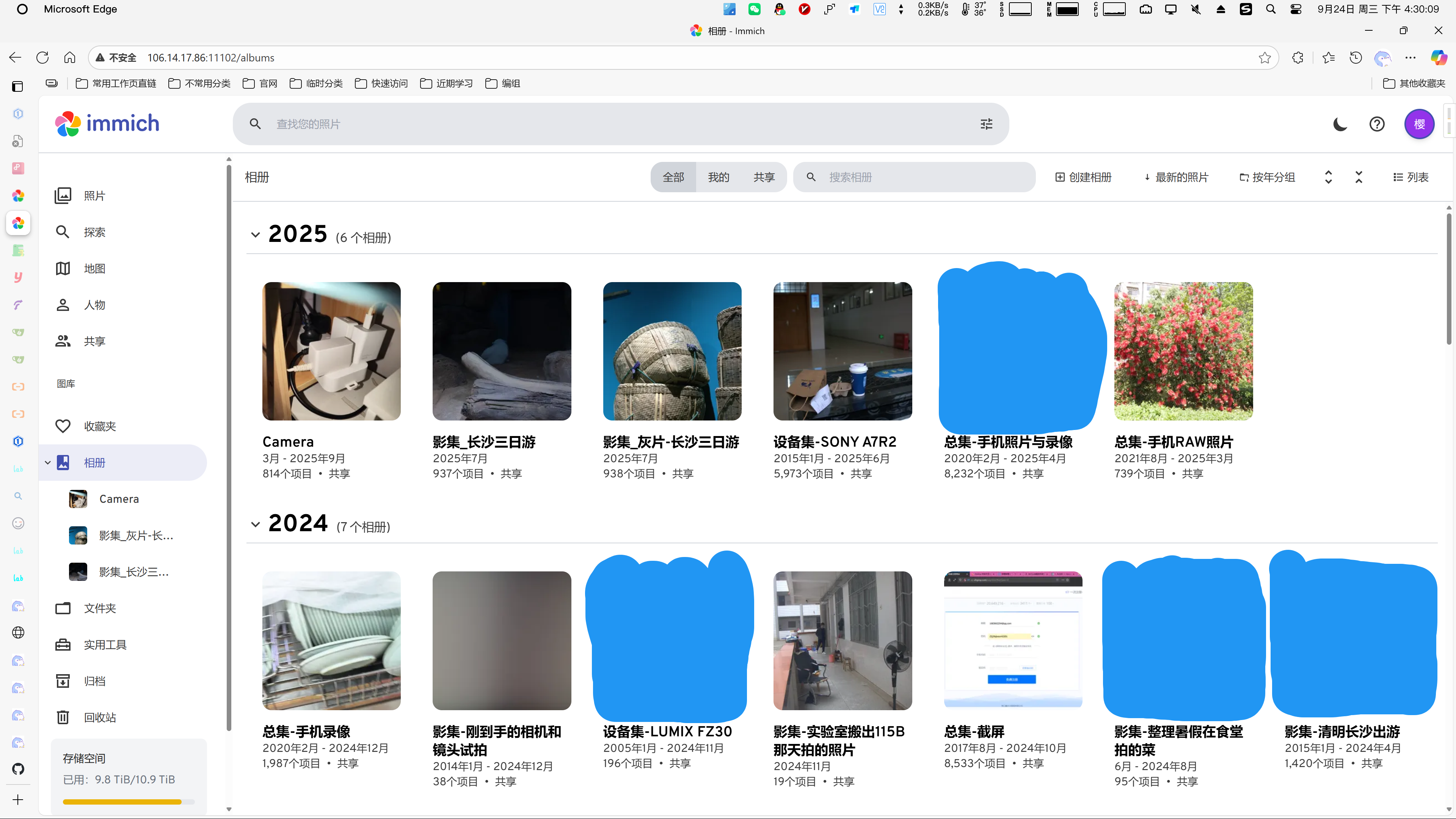This screenshot has height=819, width=1456.
Task: Collapse the 2025 album group
Action: (x=256, y=235)
